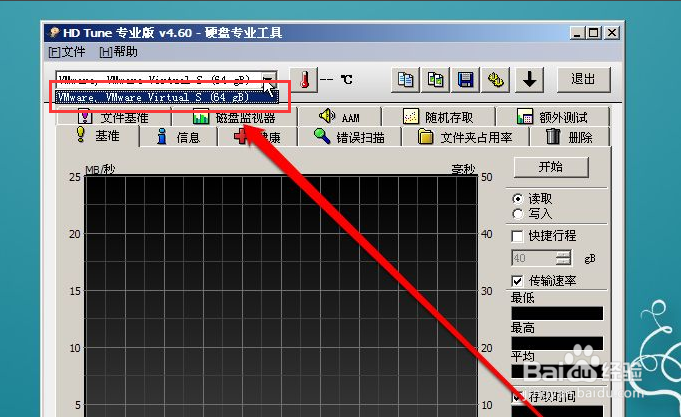Click the copy text to clipboard icon
The width and height of the screenshot is (681, 417).
point(405,80)
